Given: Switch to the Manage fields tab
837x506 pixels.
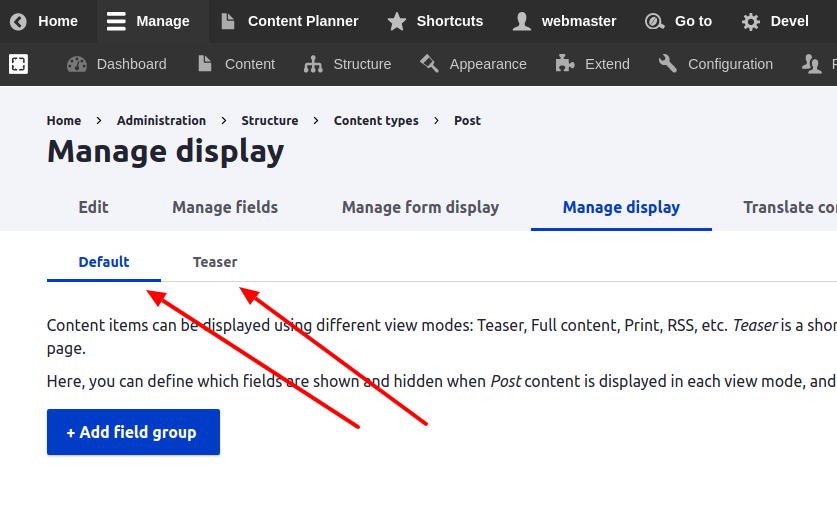Looking at the screenshot, I should 225,207.
